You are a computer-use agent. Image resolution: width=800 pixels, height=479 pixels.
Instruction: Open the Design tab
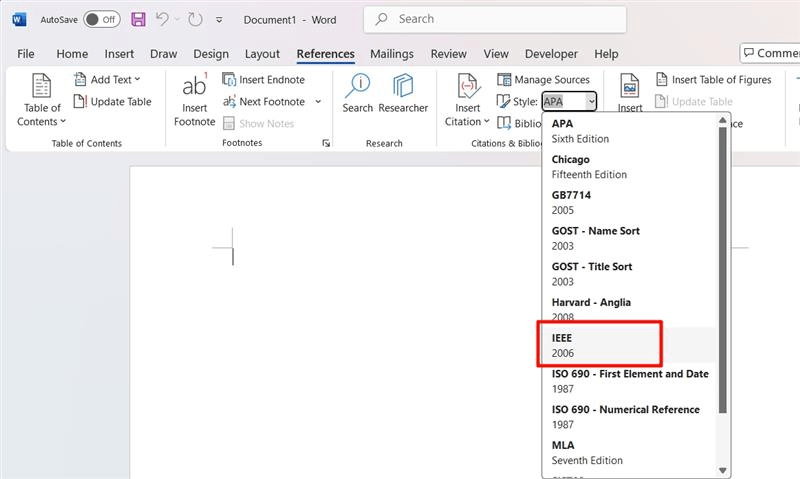point(211,54)
